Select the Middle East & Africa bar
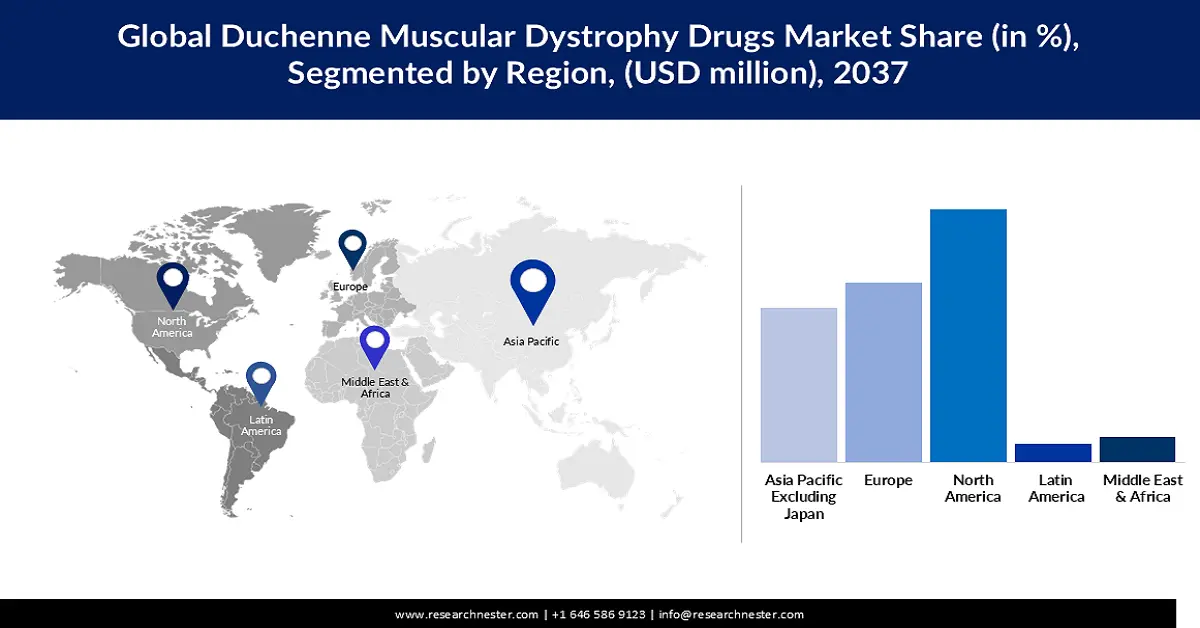The width and height of the screenshot is (1200, 628). point(1137,448)
